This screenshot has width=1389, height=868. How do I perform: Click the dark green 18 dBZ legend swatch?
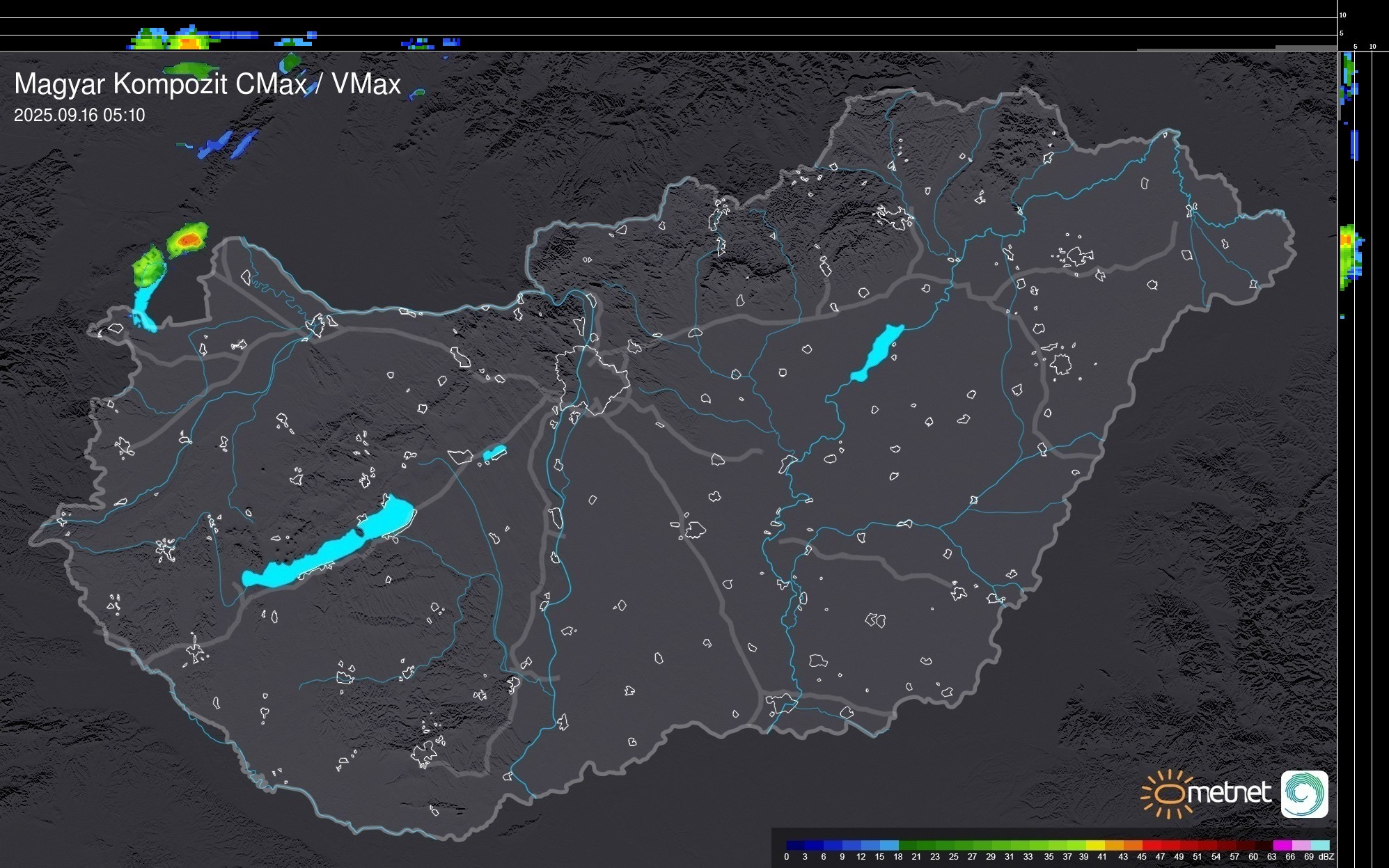pyautogui.click(x=908, y=845)
